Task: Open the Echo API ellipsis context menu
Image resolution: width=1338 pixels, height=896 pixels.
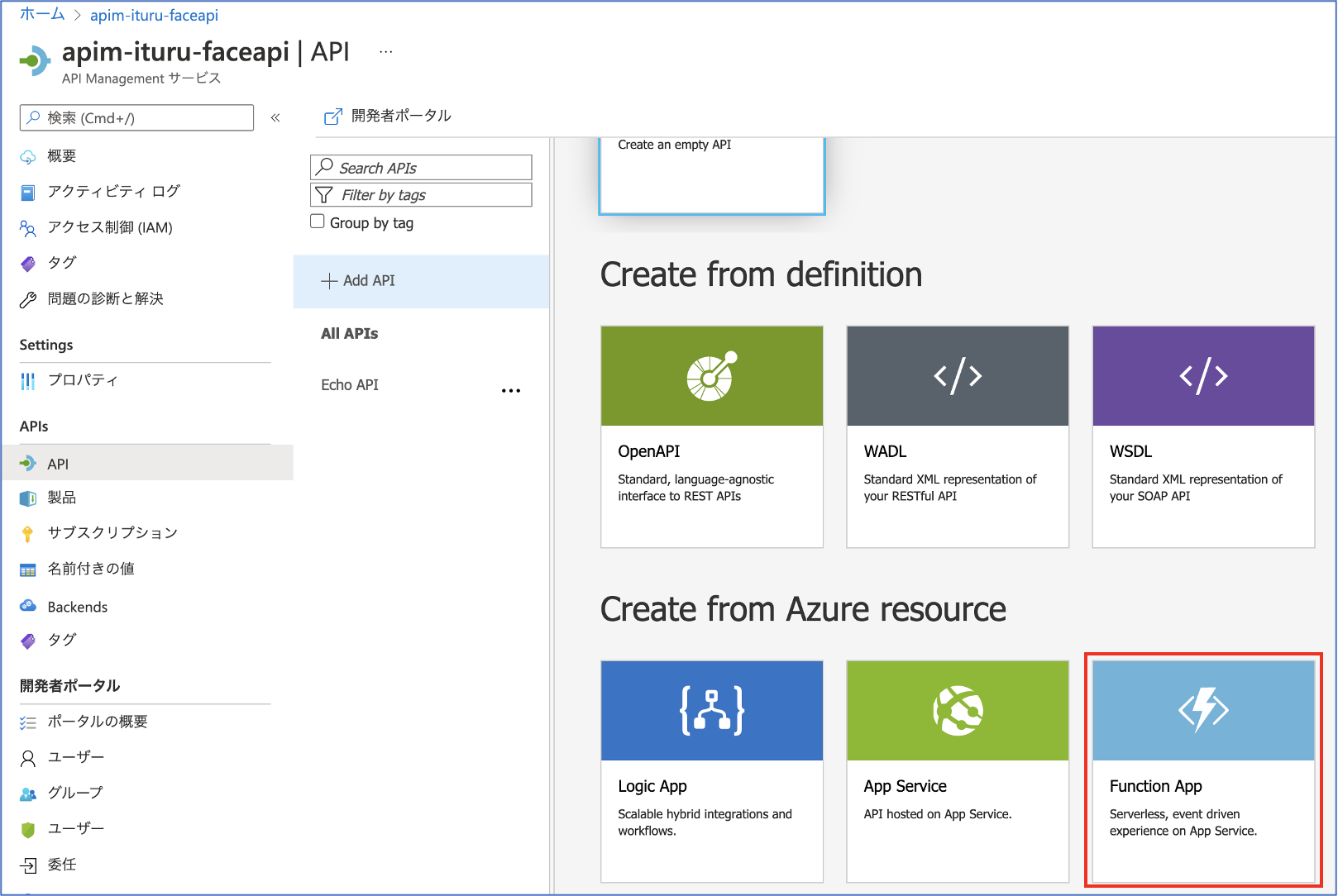Action: click(x=511, y=390)
